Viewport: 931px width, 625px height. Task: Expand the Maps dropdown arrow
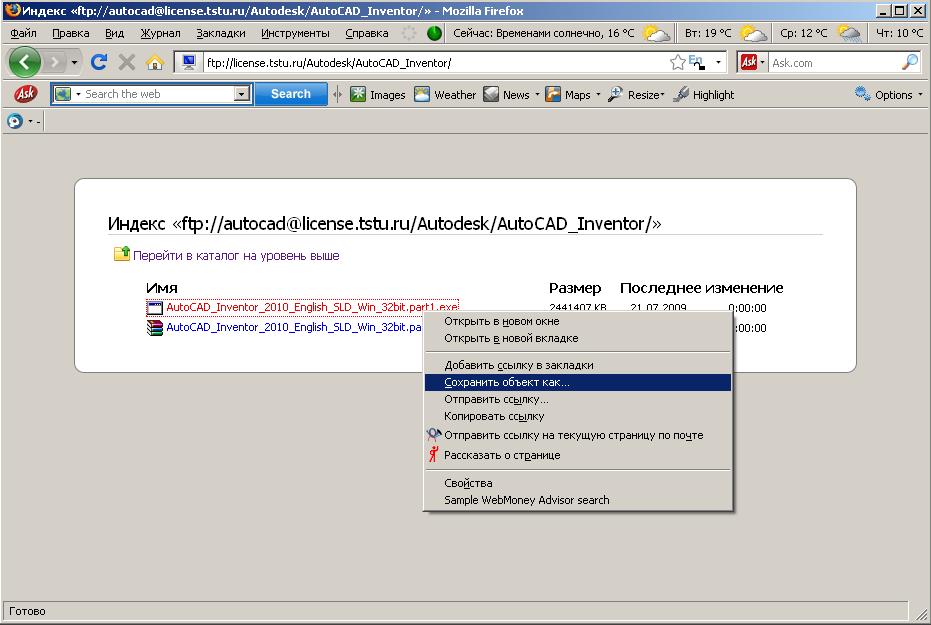click(x=598, y=94)
